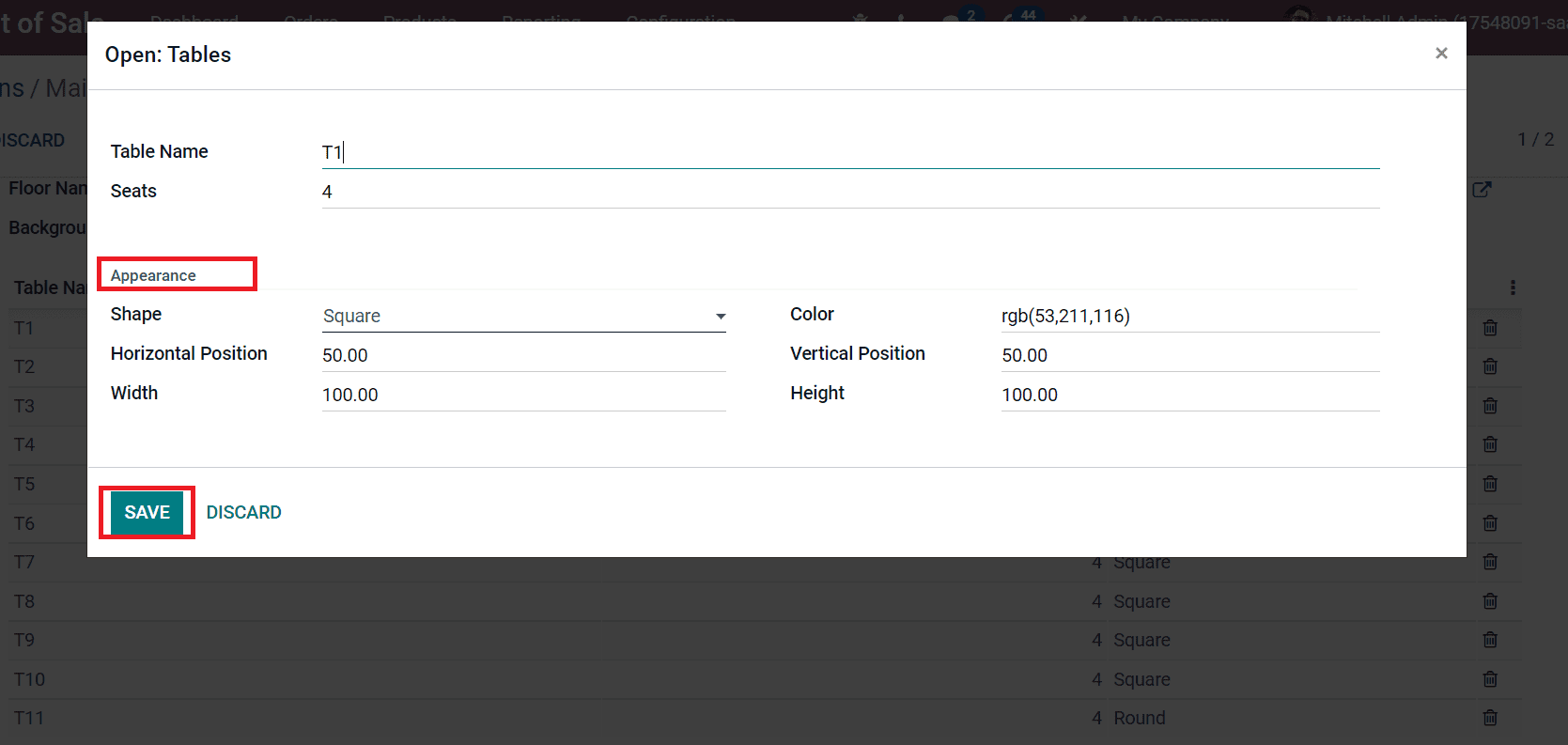Select row T11 in the tables list
The width and height of the screenshot is (1568, 745).
point(766,718)
